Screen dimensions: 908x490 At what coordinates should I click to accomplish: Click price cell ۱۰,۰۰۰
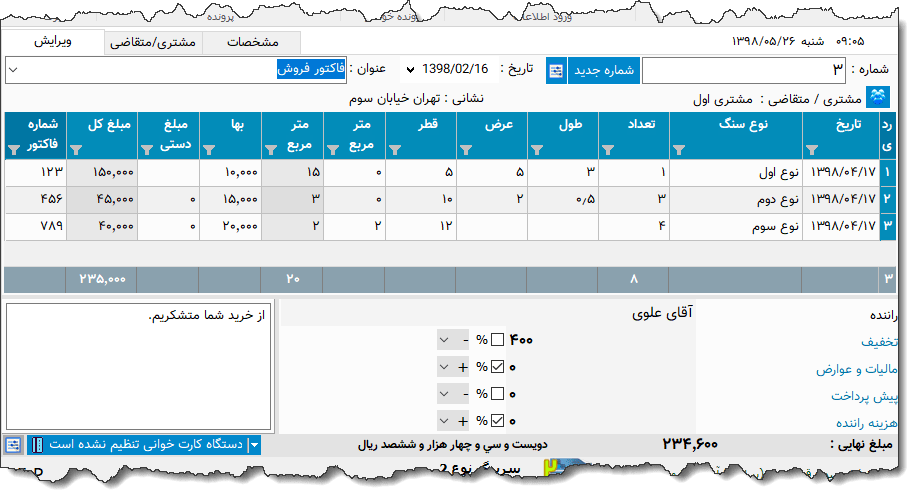[230, 173]
